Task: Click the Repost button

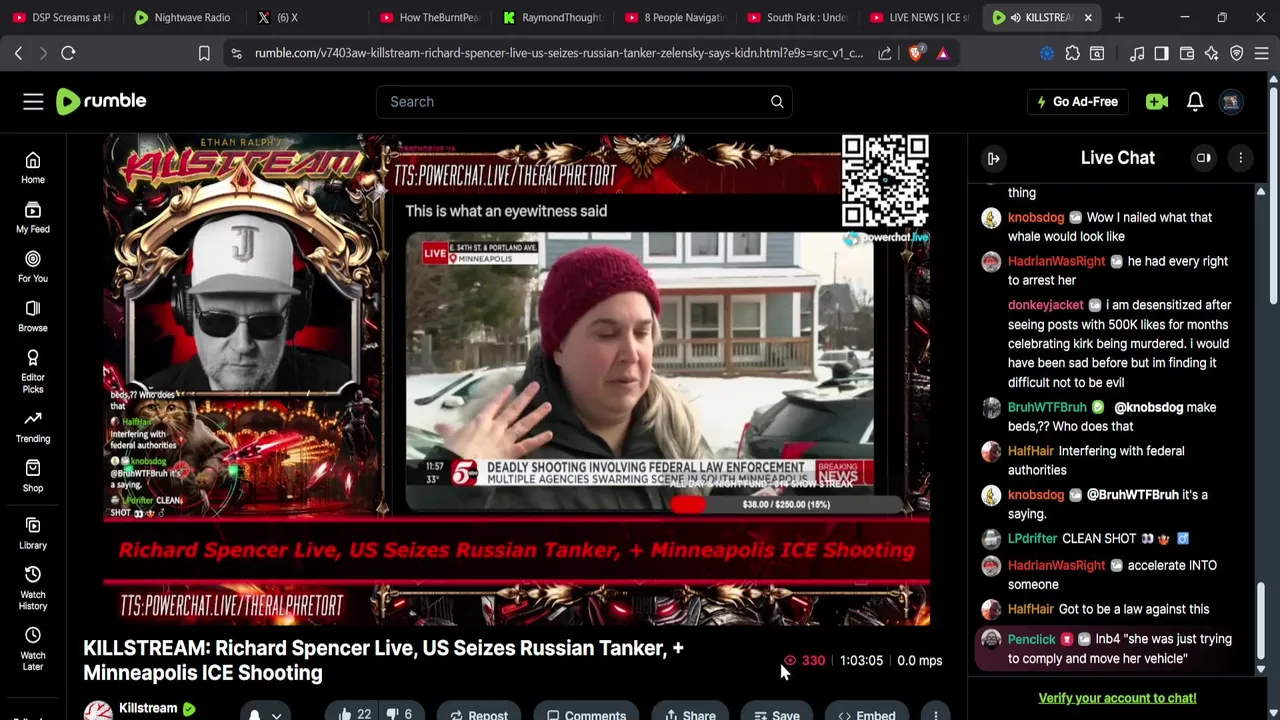Action: [x=479, y=714]
